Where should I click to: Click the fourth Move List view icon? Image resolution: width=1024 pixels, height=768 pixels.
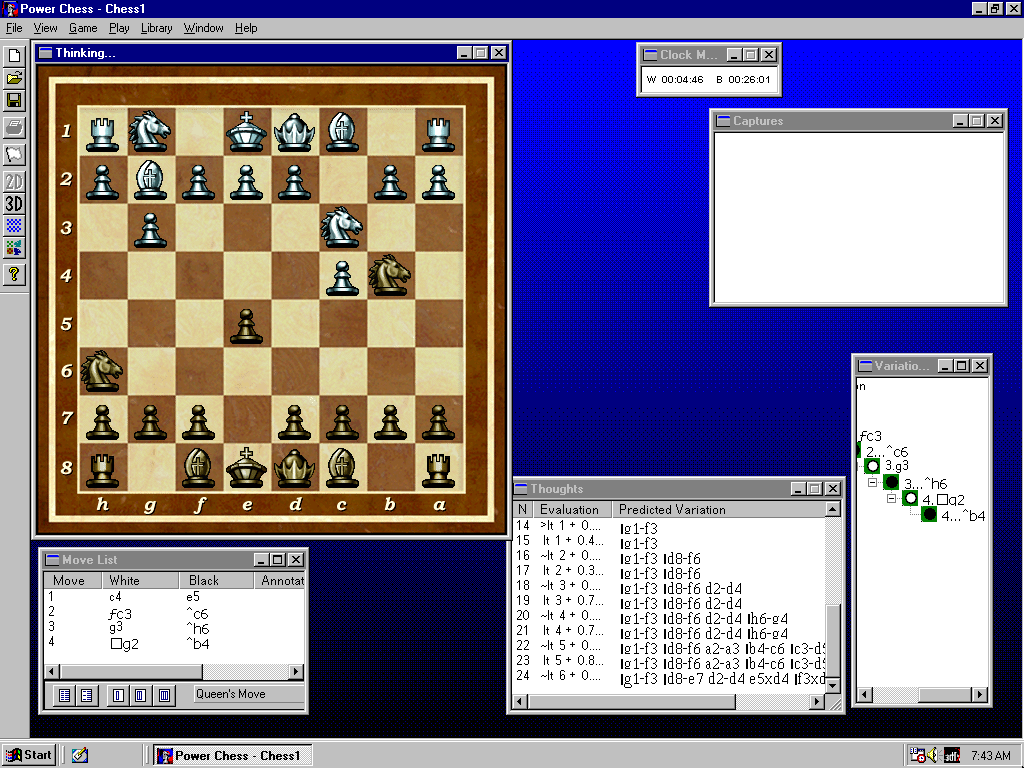tap(140, 695)
